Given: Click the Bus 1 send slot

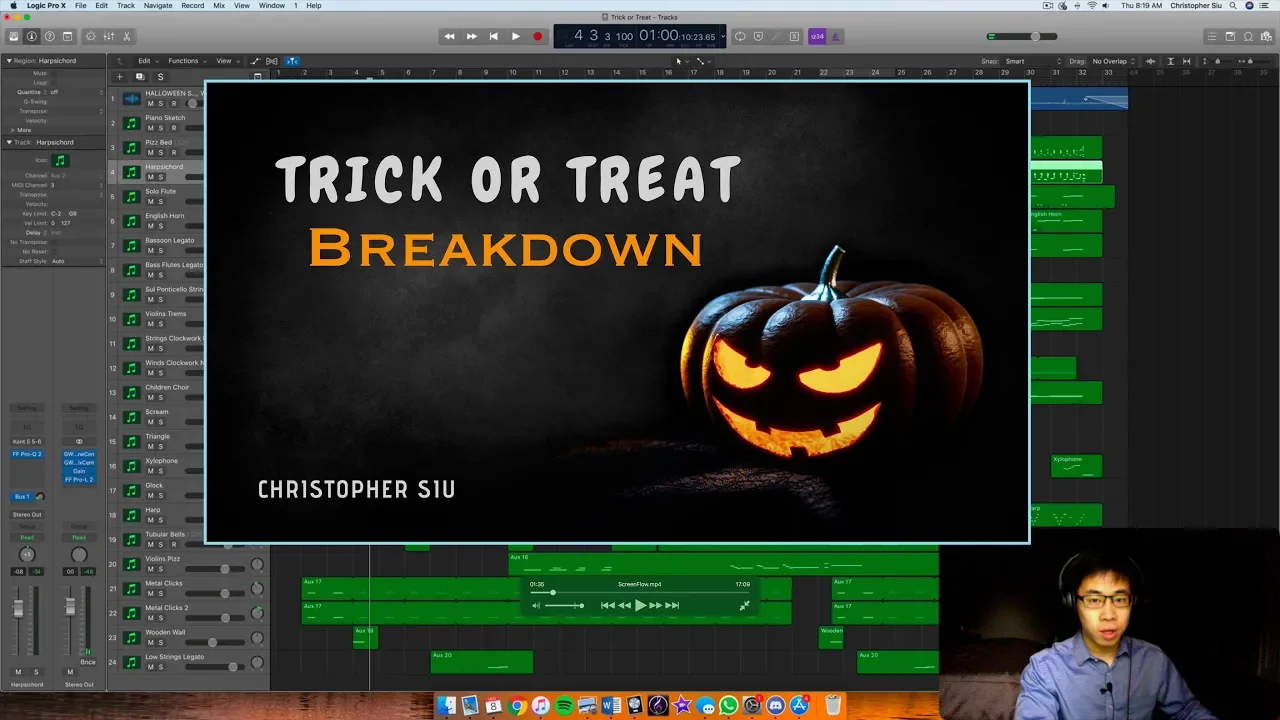Looking at the screenshot, I should [21, 496].
